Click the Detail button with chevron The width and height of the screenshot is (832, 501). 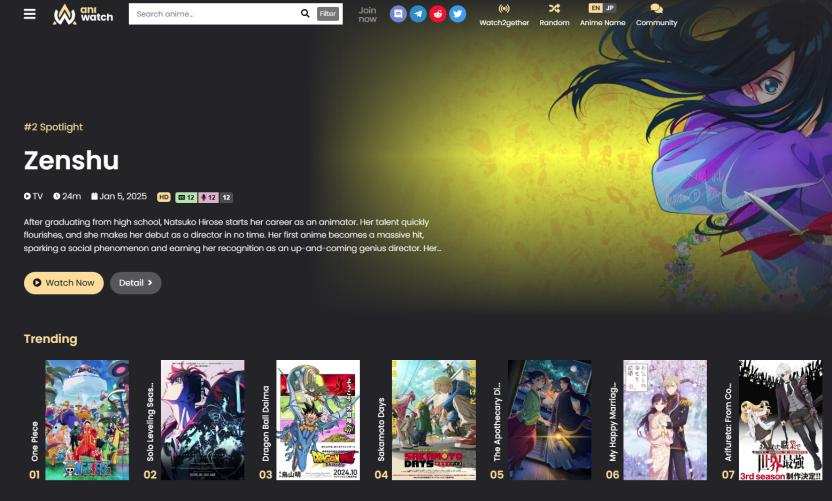(x=135, y=283)
